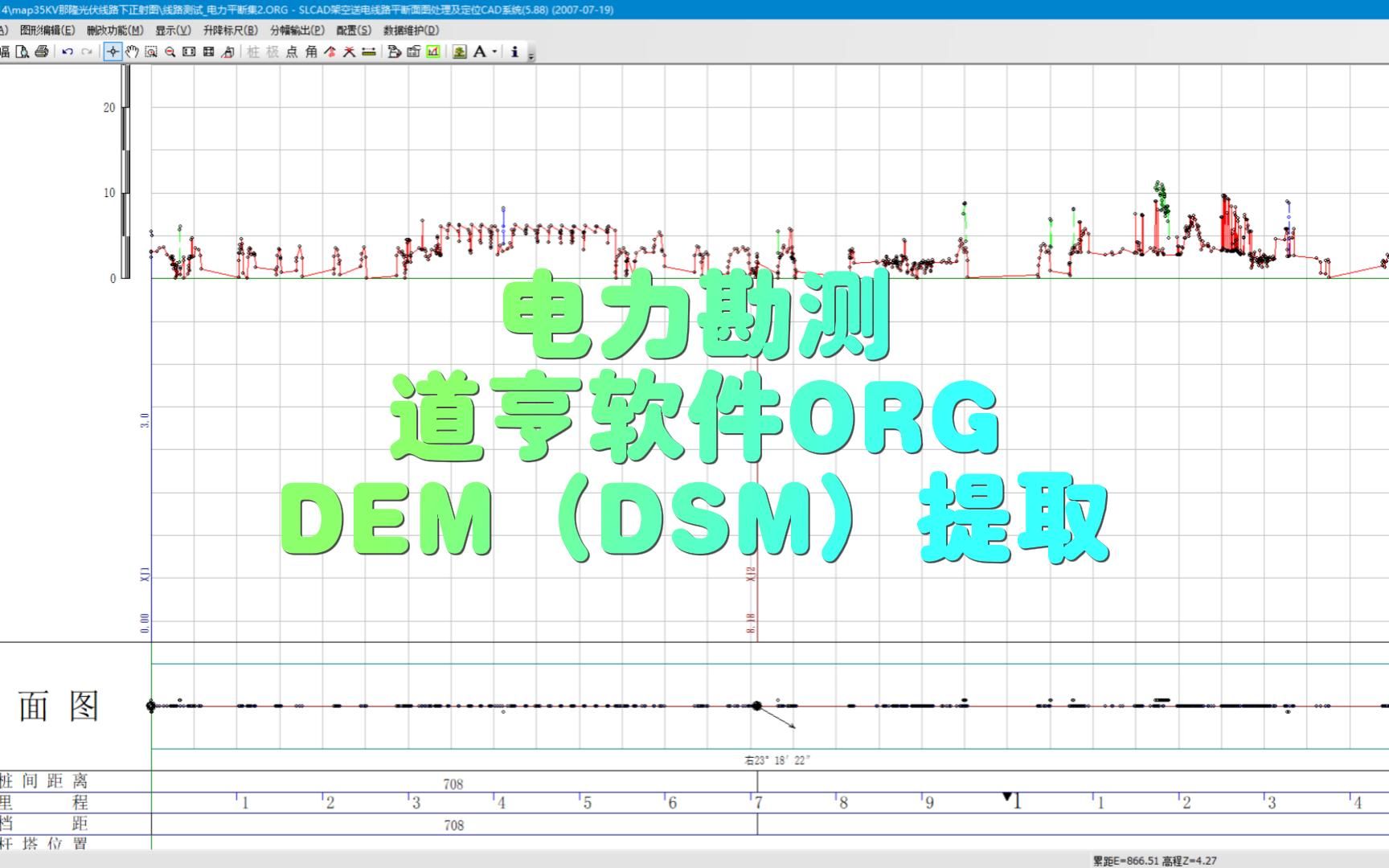Viewport: 1389px width, 868px height.
Task: Open the 显示(V) menu
Action: click(174, 31)
